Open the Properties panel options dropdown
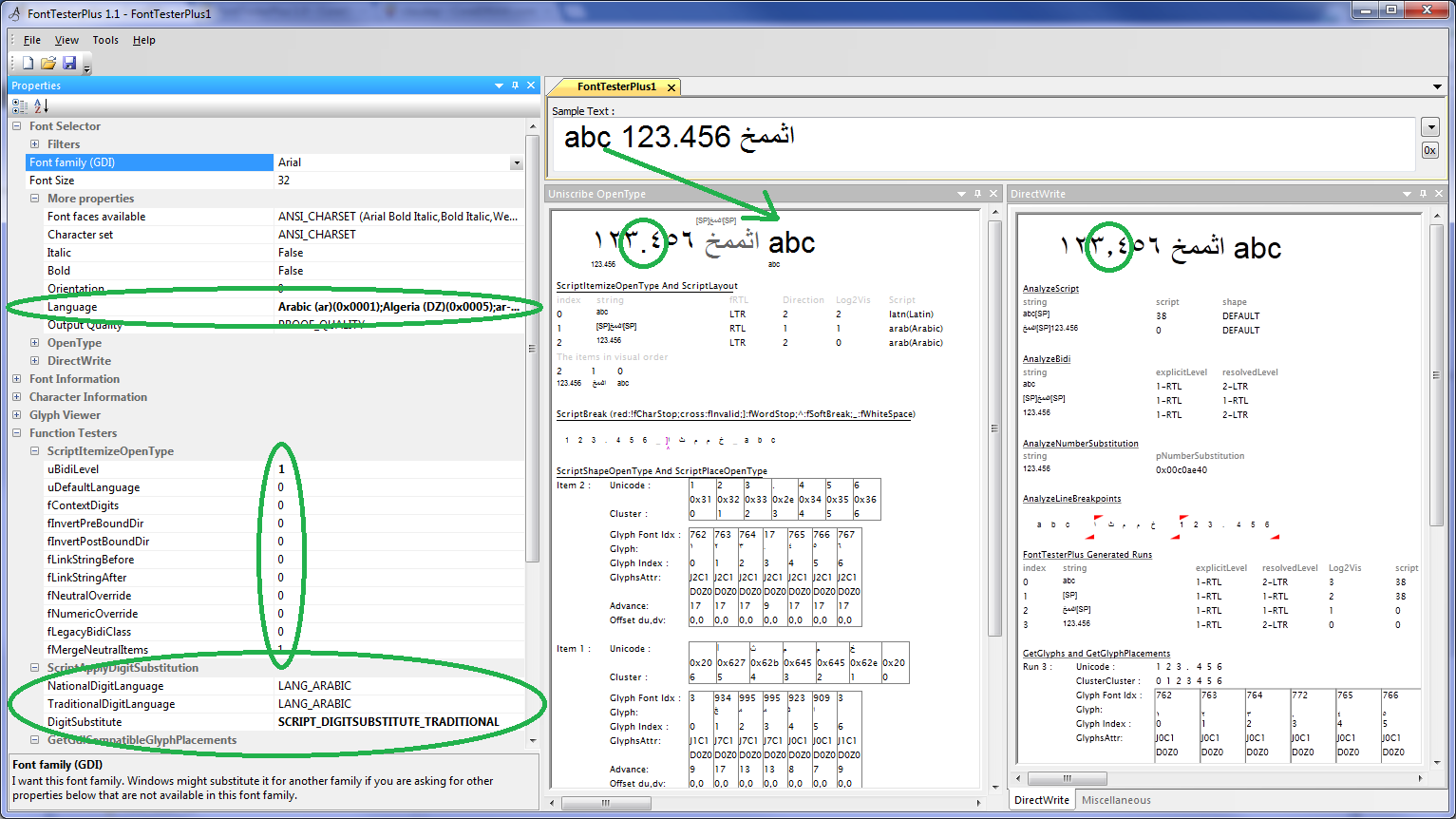Screen dimensions: 1456x819 pos(500,86)
